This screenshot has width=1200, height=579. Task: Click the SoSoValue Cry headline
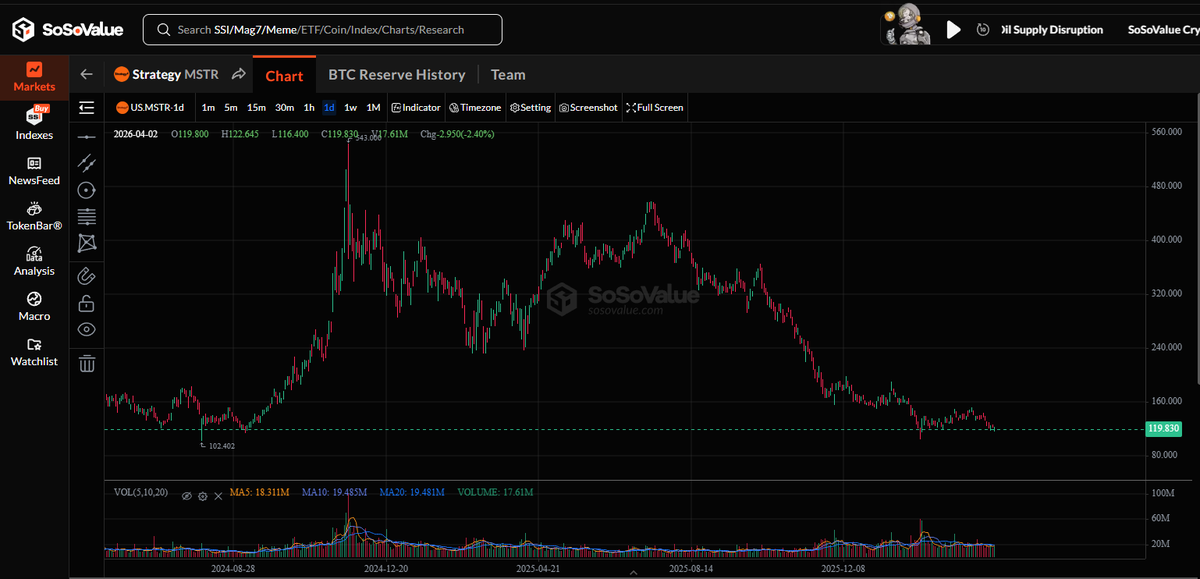point(1163,30)
